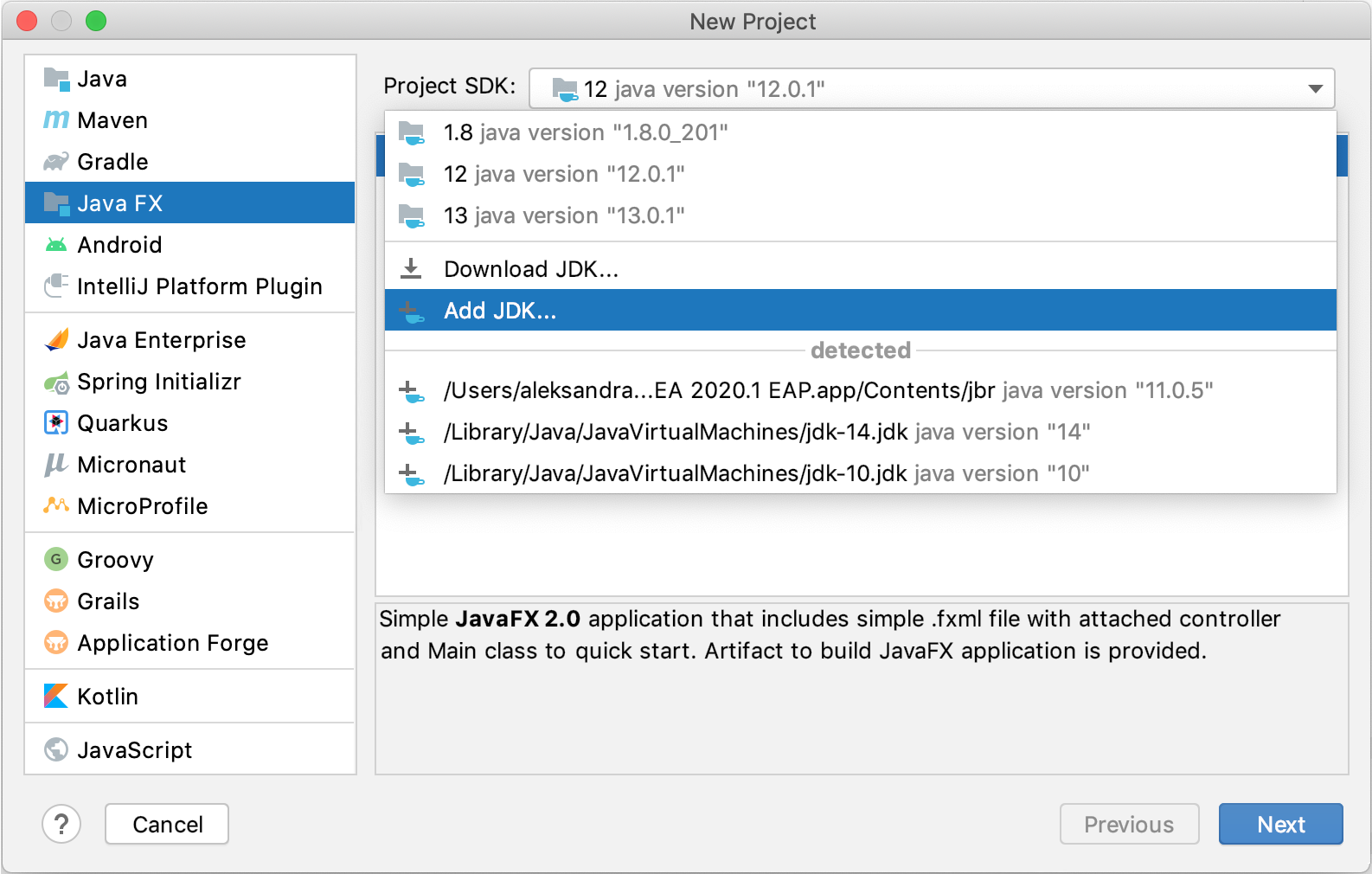Click the JavaFX description text area
Screen dimensions: 1372x874
[x=862, y=688]
